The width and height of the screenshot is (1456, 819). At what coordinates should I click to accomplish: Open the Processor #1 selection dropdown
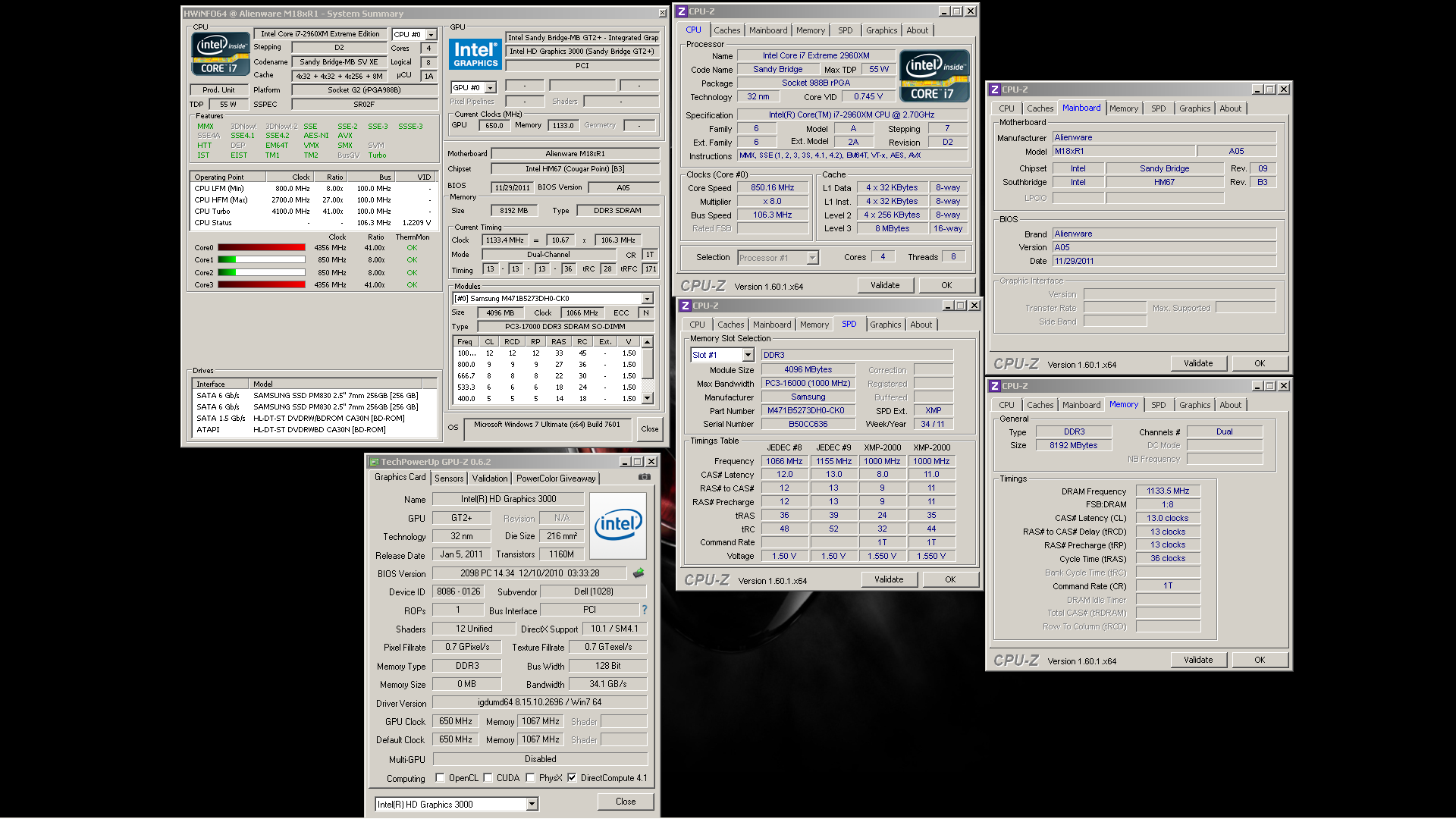pyautogui.click(x=812, y=258)
